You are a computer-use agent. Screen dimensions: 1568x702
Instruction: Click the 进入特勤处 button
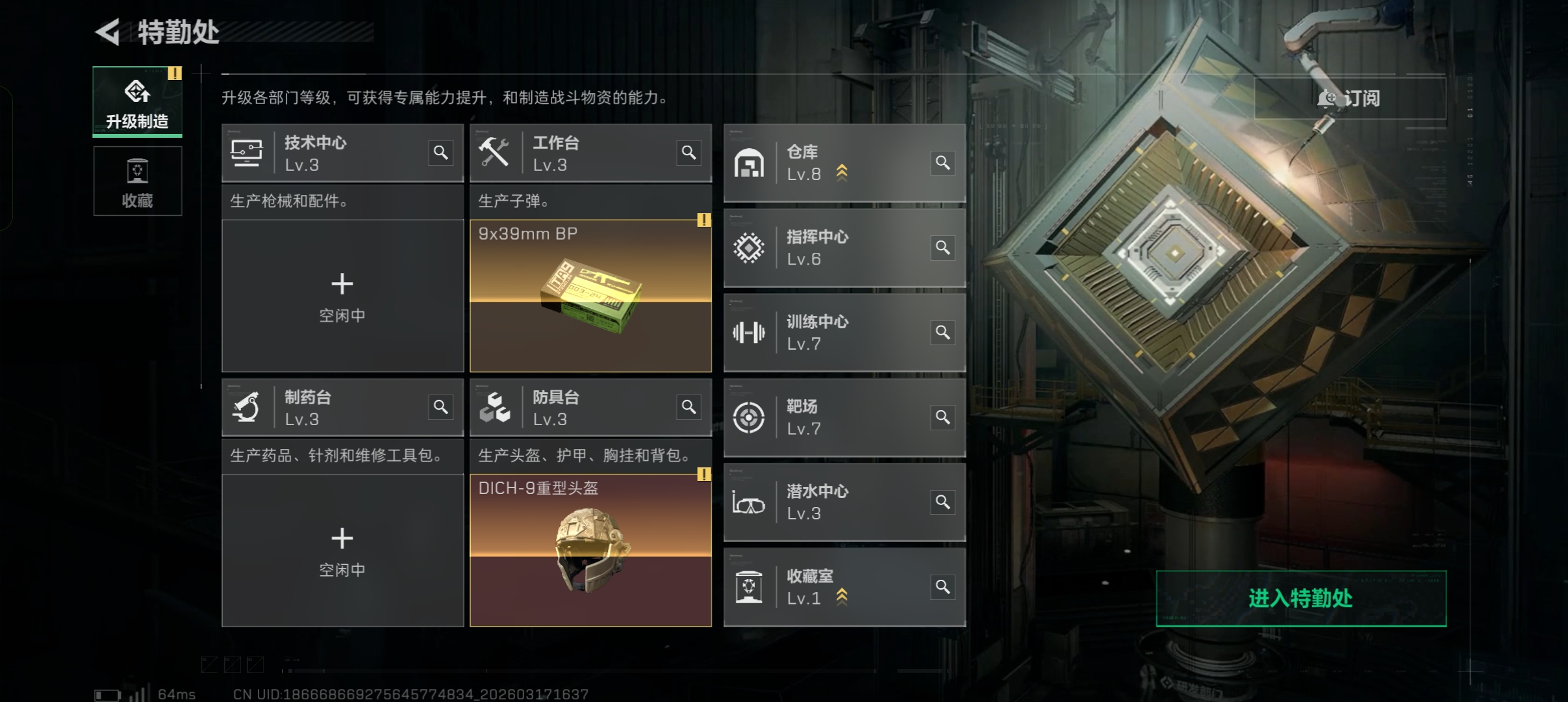[1301, 599]
